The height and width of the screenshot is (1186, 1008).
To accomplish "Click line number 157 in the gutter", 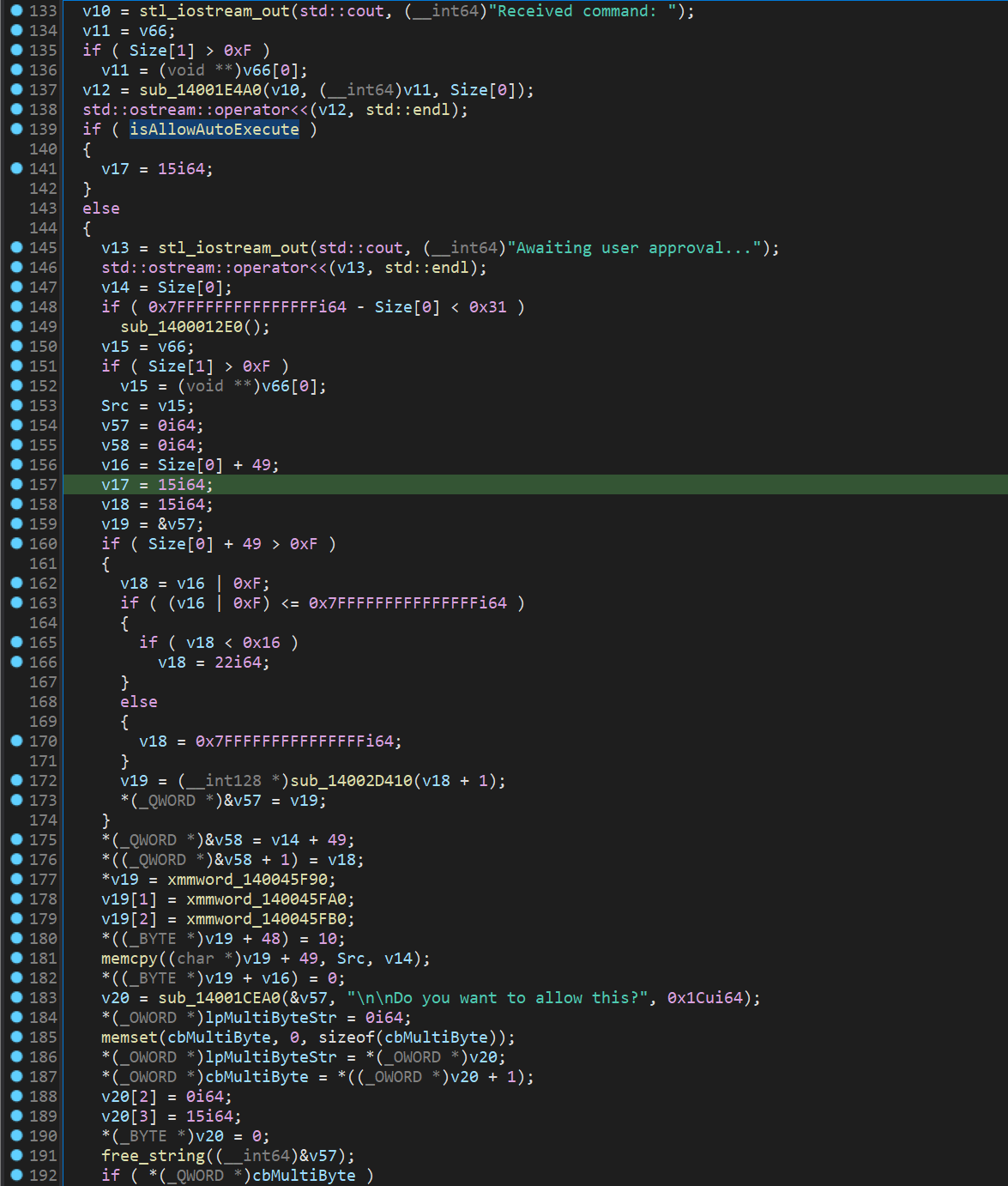I will click(x=43, y=484).
